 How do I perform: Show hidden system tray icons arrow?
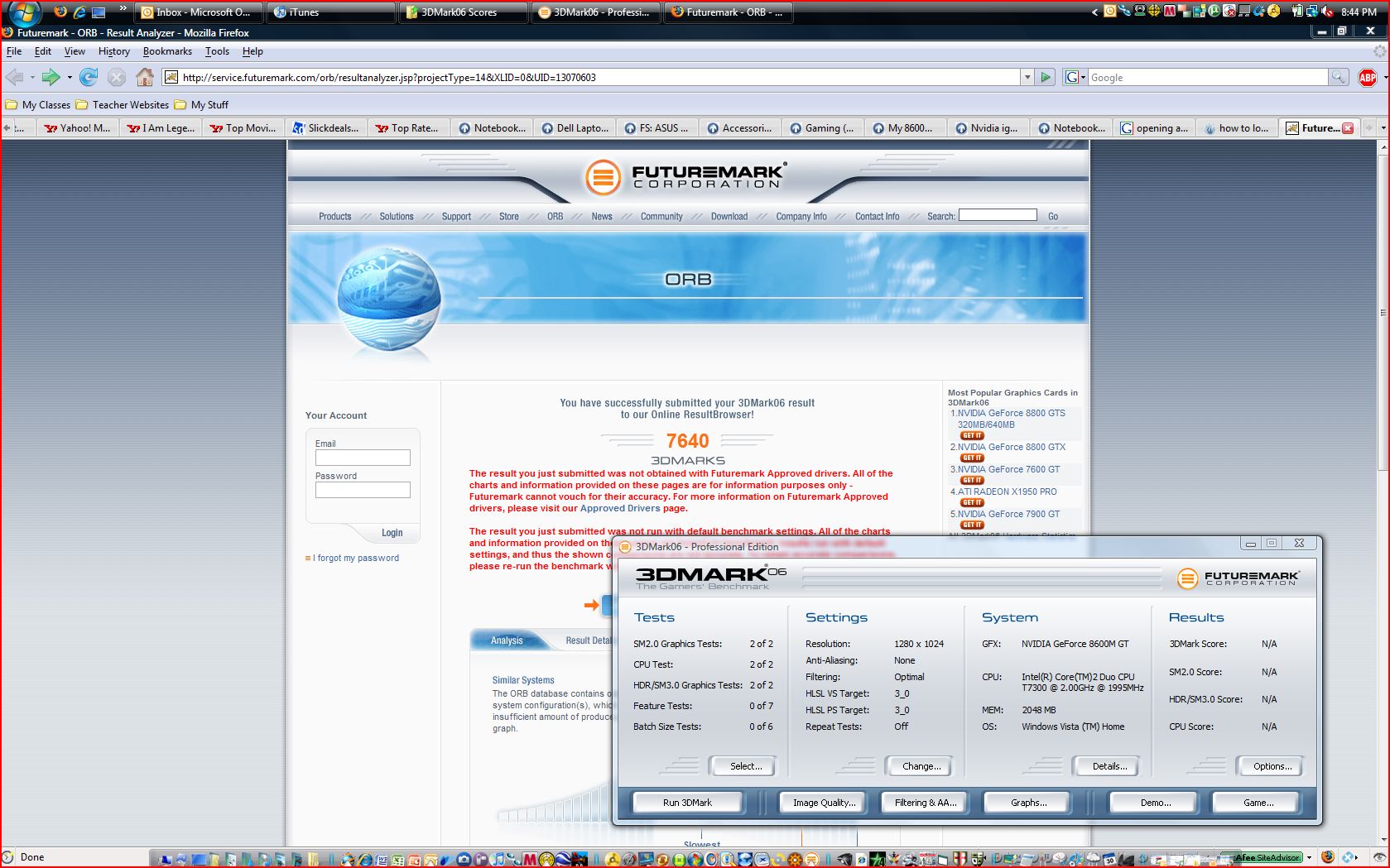point(1095,12)
